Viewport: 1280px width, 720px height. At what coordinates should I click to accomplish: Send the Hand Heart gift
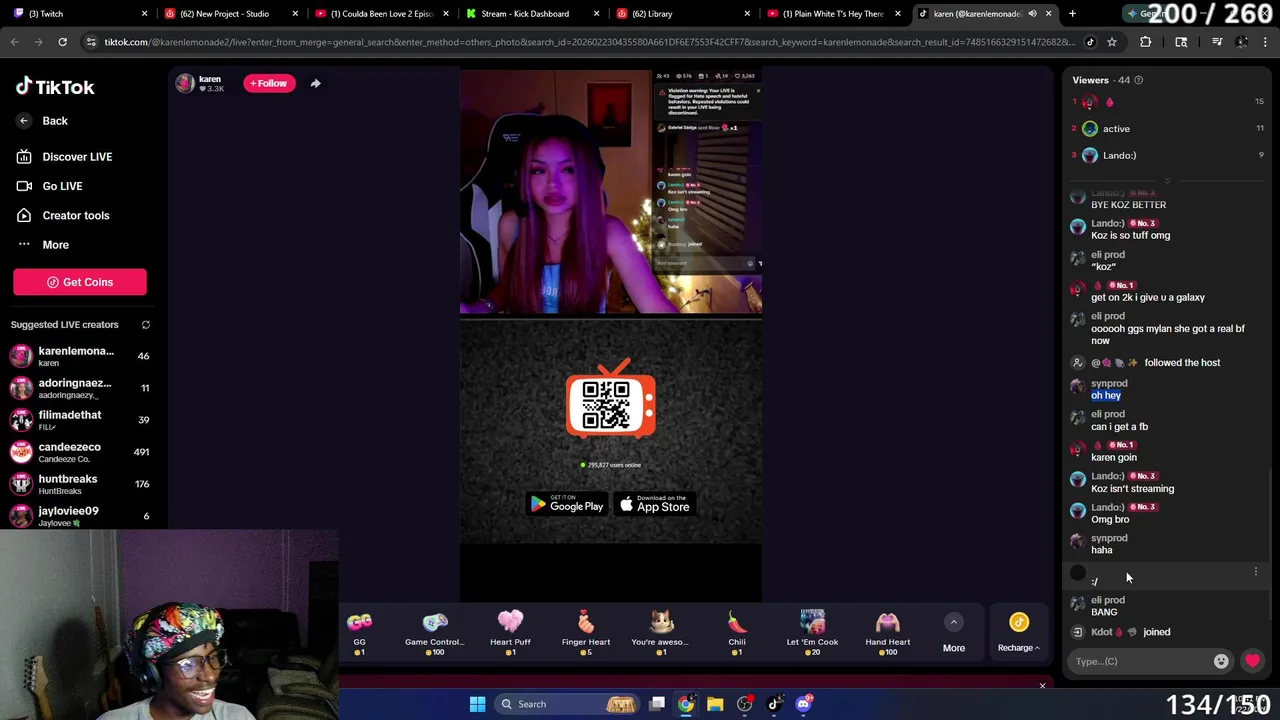pos(888,633)
